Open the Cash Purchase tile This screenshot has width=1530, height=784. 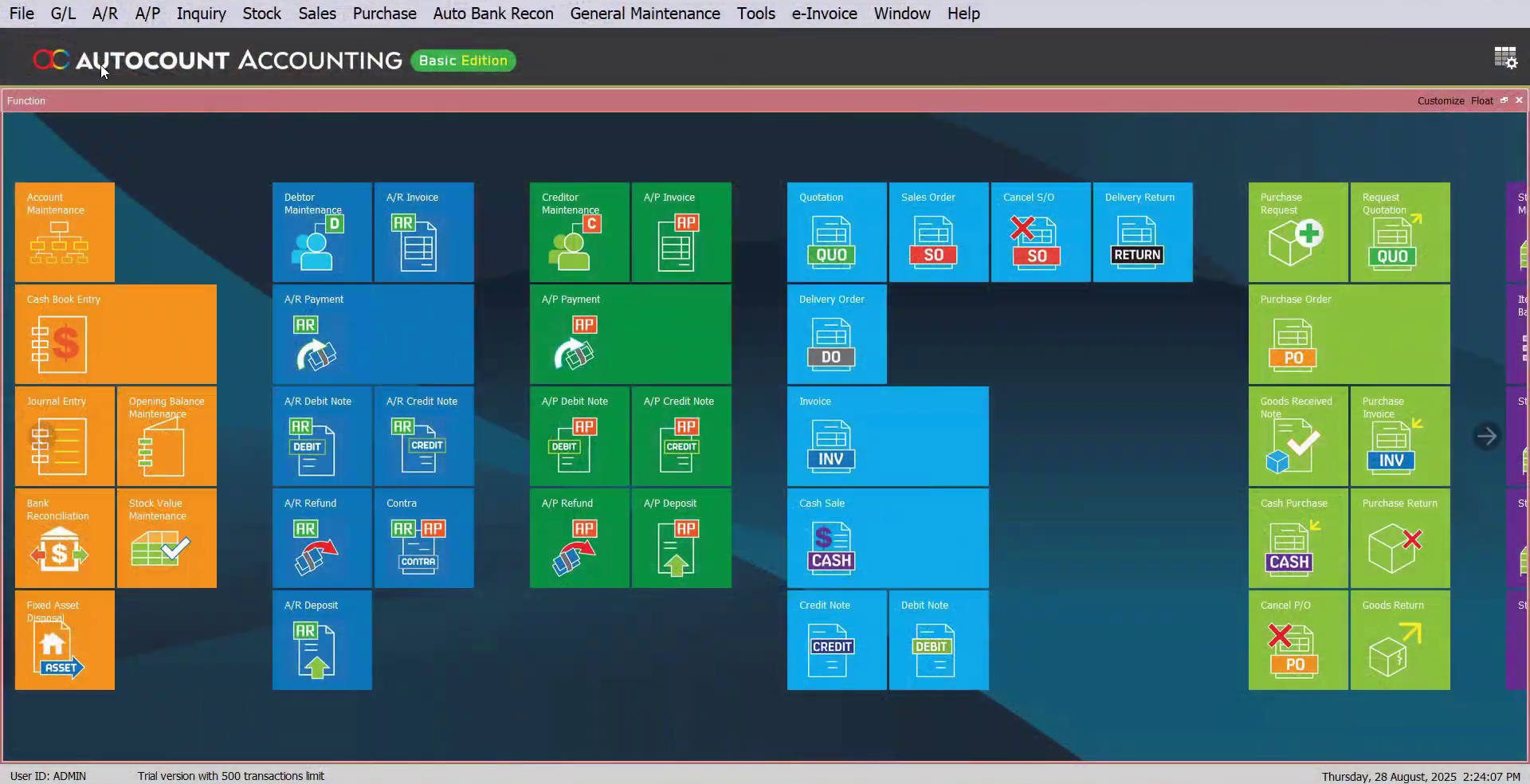[1298, 538]
